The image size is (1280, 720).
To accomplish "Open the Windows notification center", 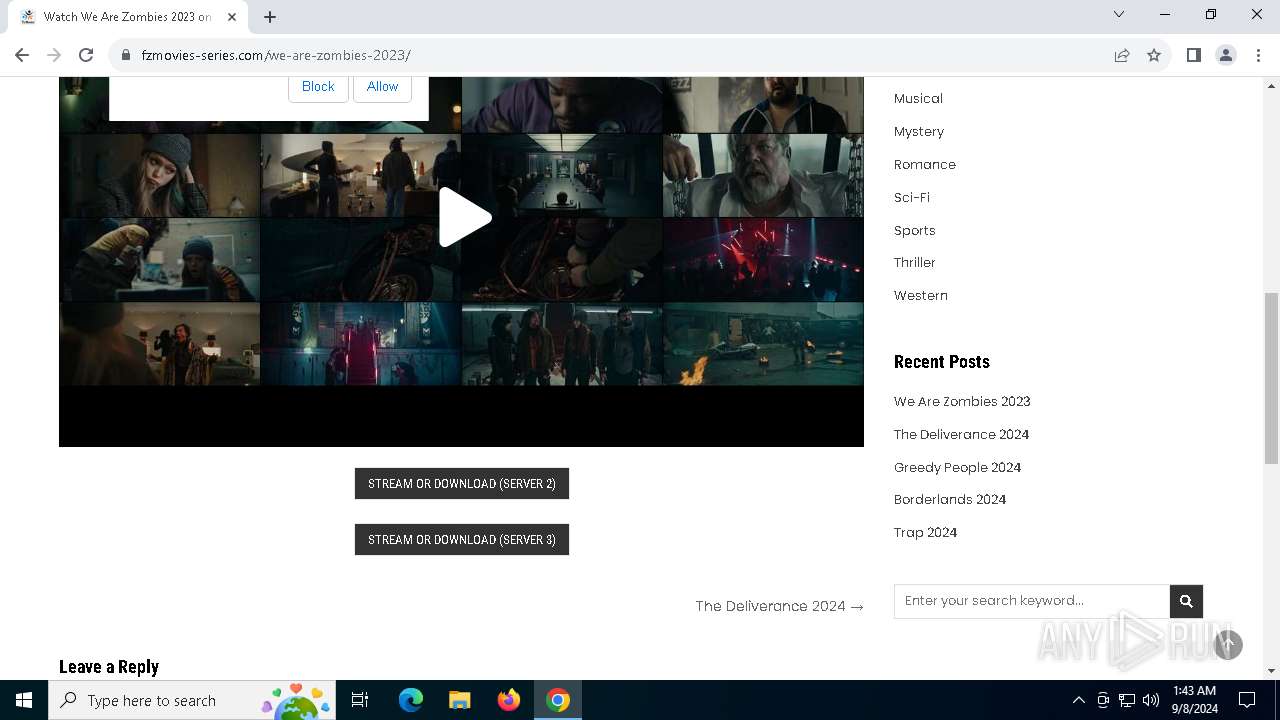I will tap(1247, 700).
